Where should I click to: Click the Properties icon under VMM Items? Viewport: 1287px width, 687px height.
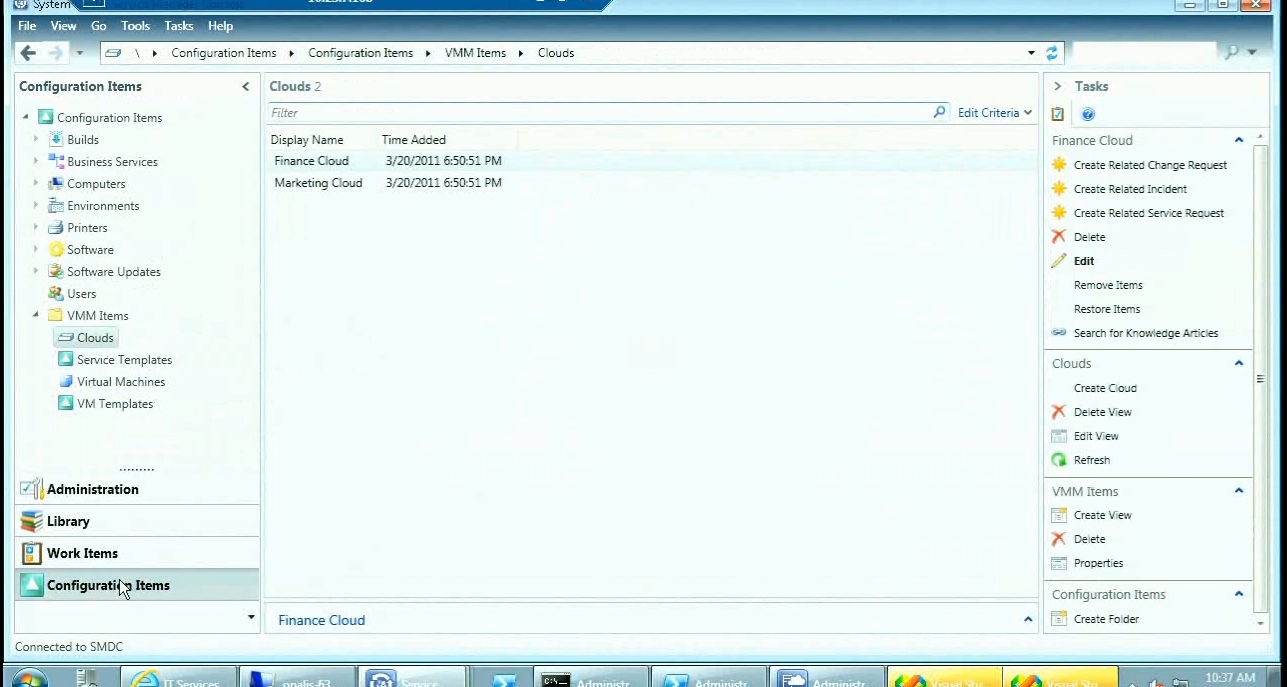tap(1059, 563)
